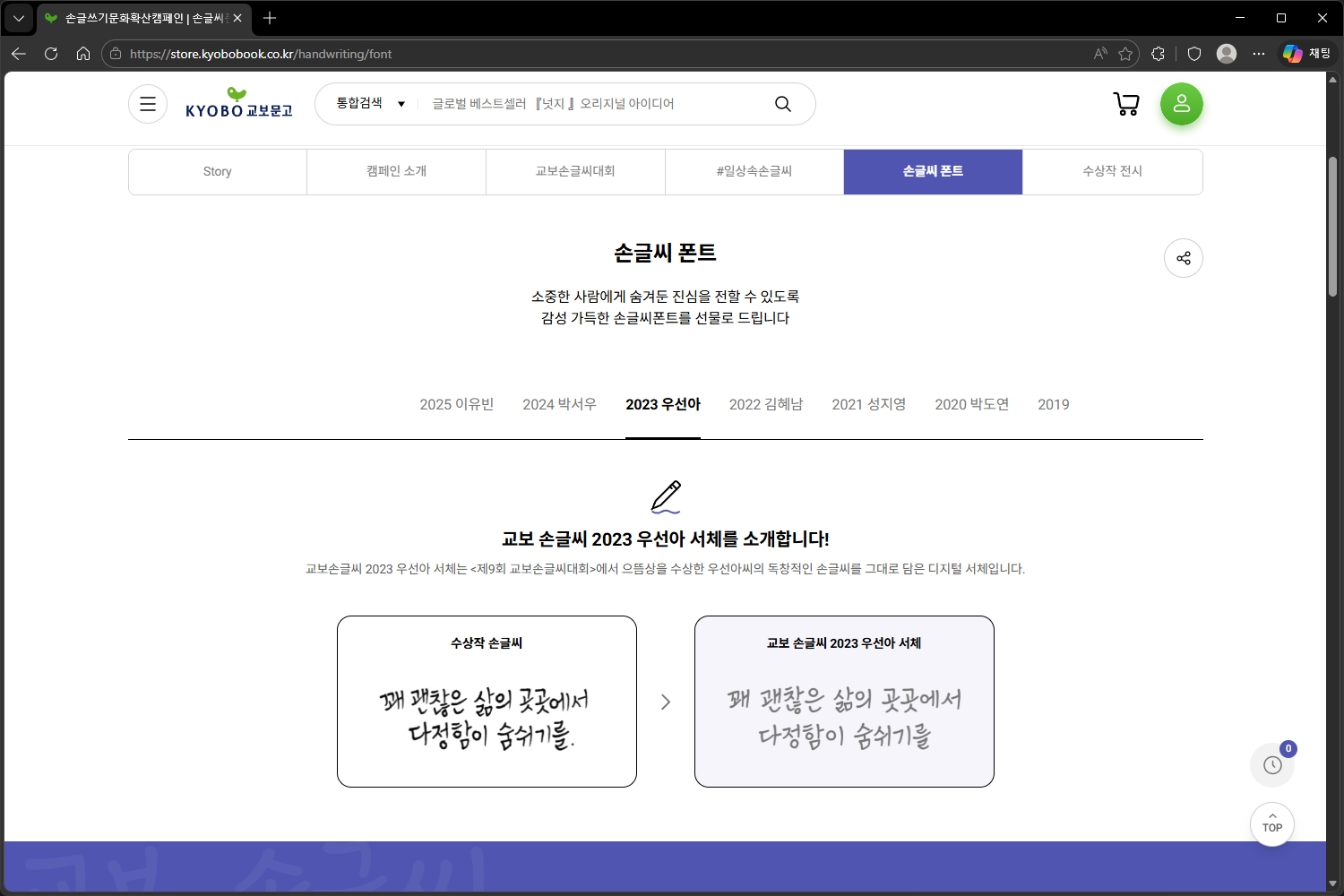Click the 손글씨 폰트 page heading
The image size is (1344, 896).
tap(665, 254)
